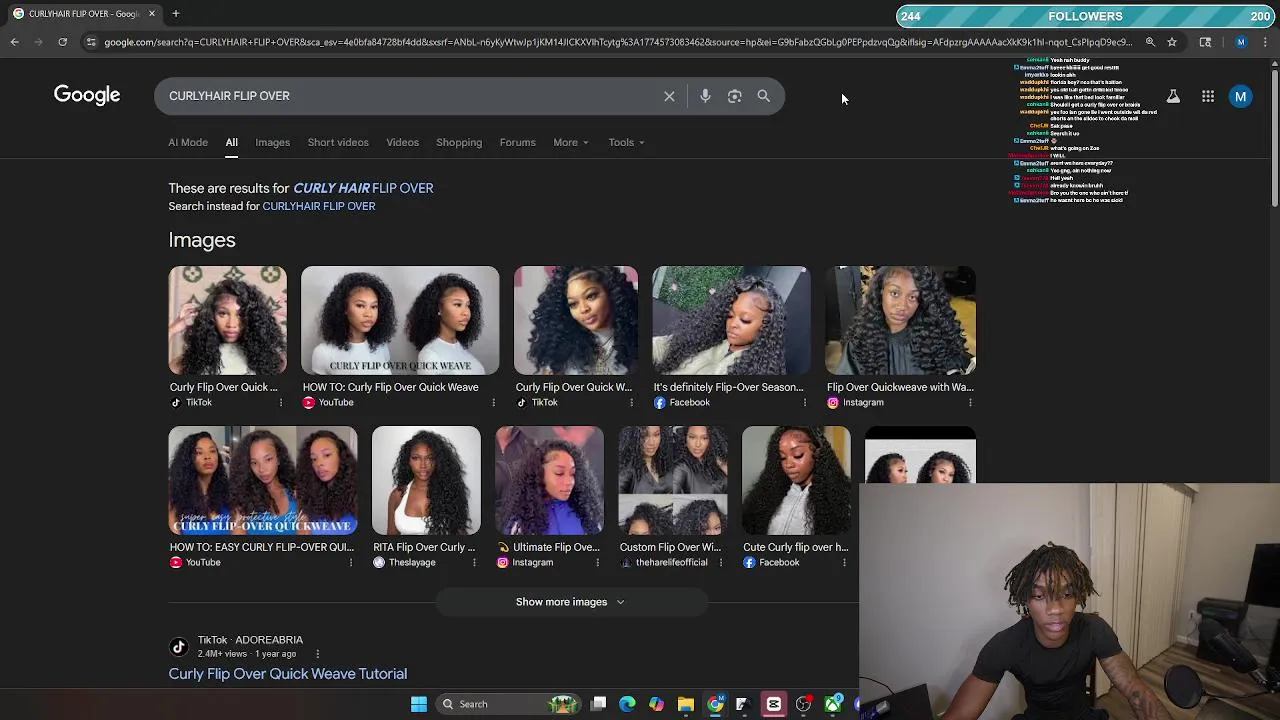Image resolution: width=1280 pixels, height=720 pixels.
Task: Open first TikTok Curly Flip Over thumbnail
Action: click(227, 320)
